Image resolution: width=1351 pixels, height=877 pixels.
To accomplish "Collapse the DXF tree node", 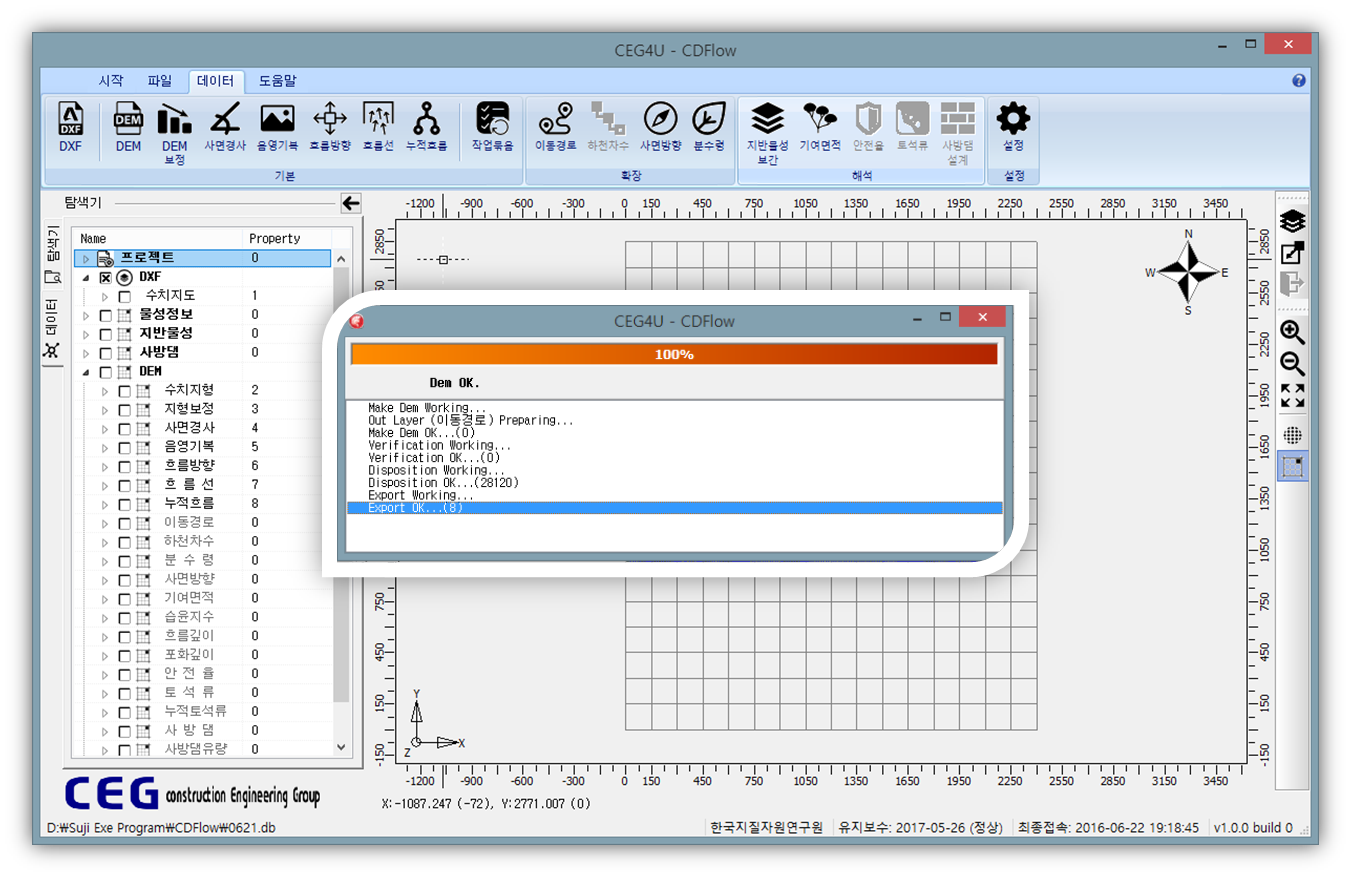I will click(86, 277).
